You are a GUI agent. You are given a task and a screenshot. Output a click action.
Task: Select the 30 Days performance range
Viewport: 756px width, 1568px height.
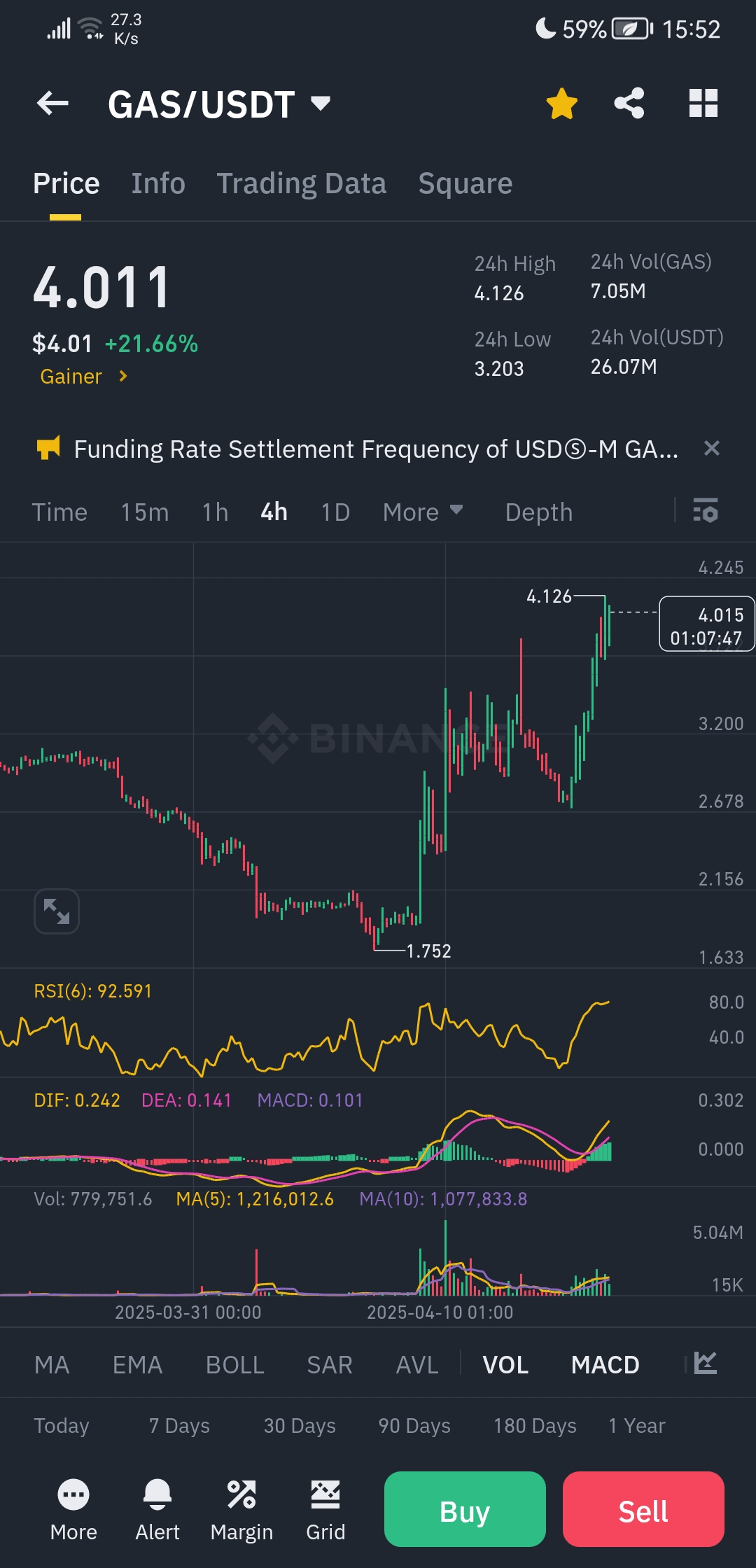pyautogui.click(x=300, y=1426)
